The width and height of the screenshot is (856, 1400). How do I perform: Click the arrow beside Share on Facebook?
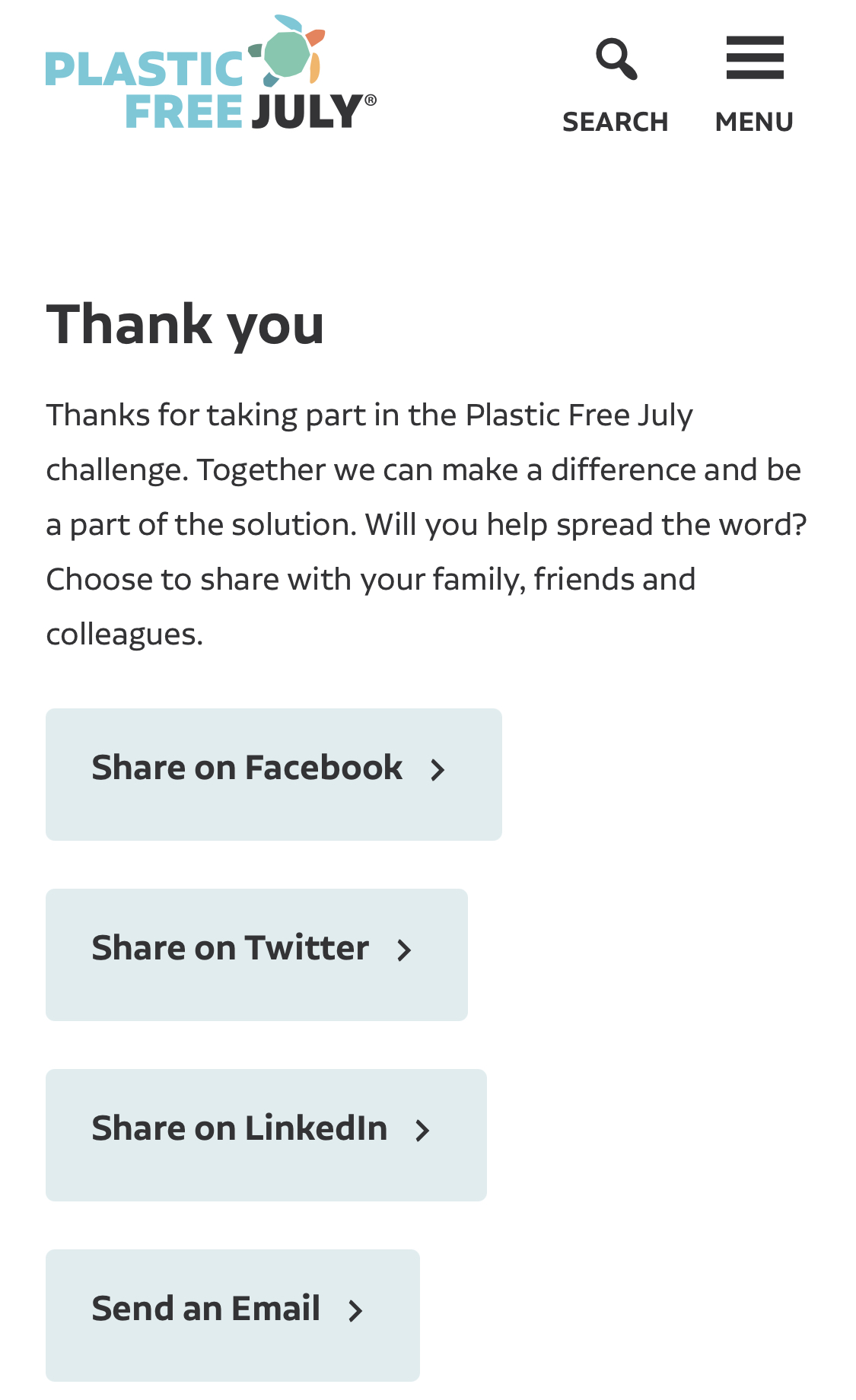pyautogui.click(x=438, y=770)
